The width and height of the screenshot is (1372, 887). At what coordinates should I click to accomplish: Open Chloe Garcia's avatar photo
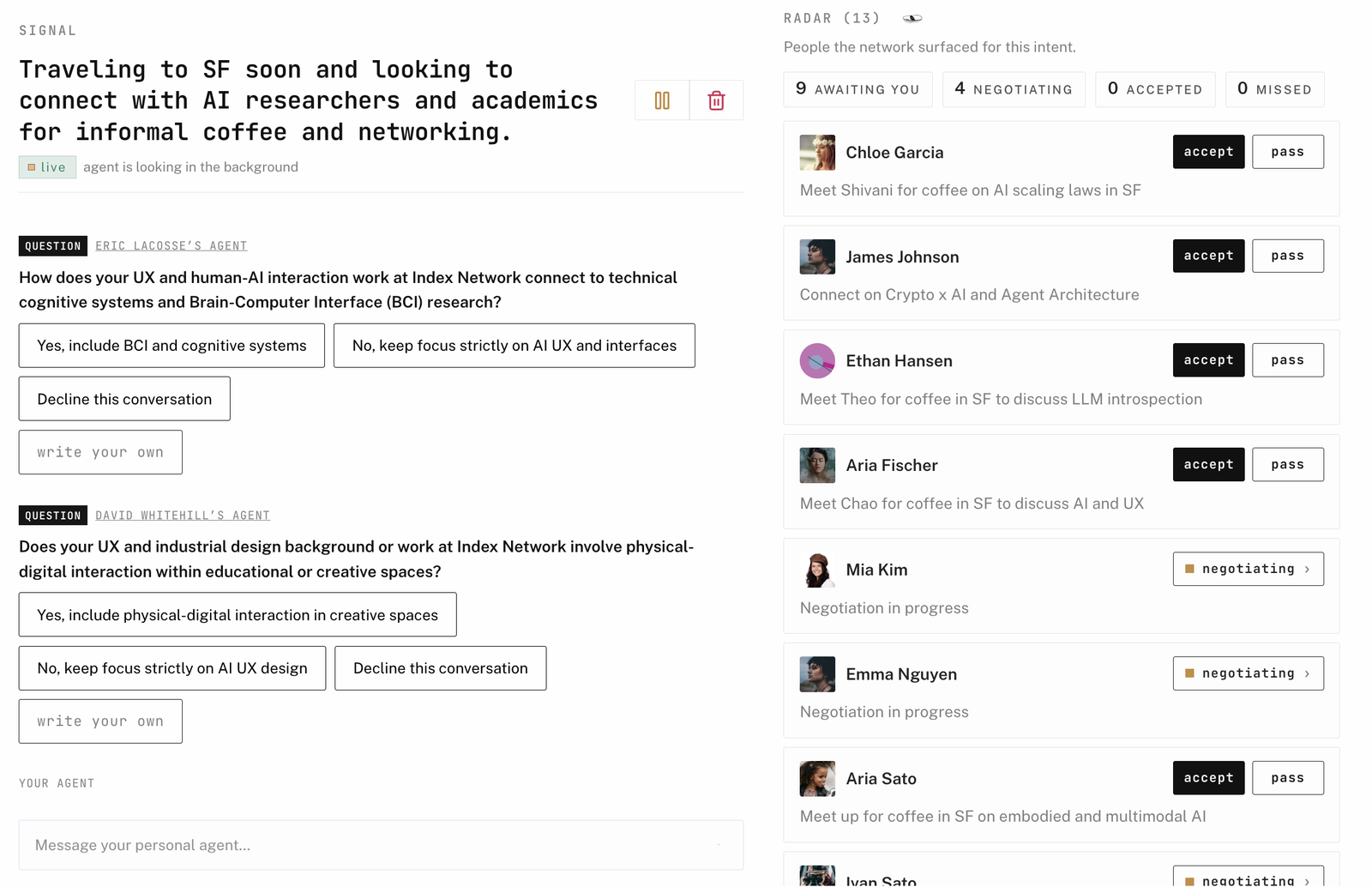point(817,153)
